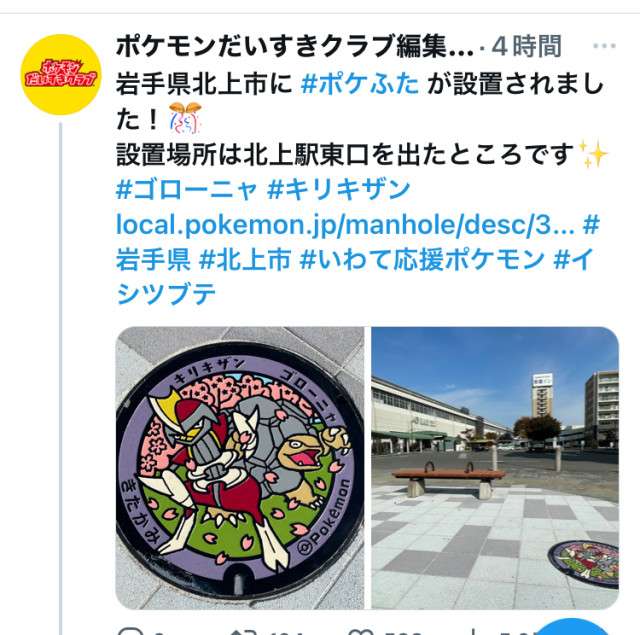Tap the heart like icon

click(361, 631)
